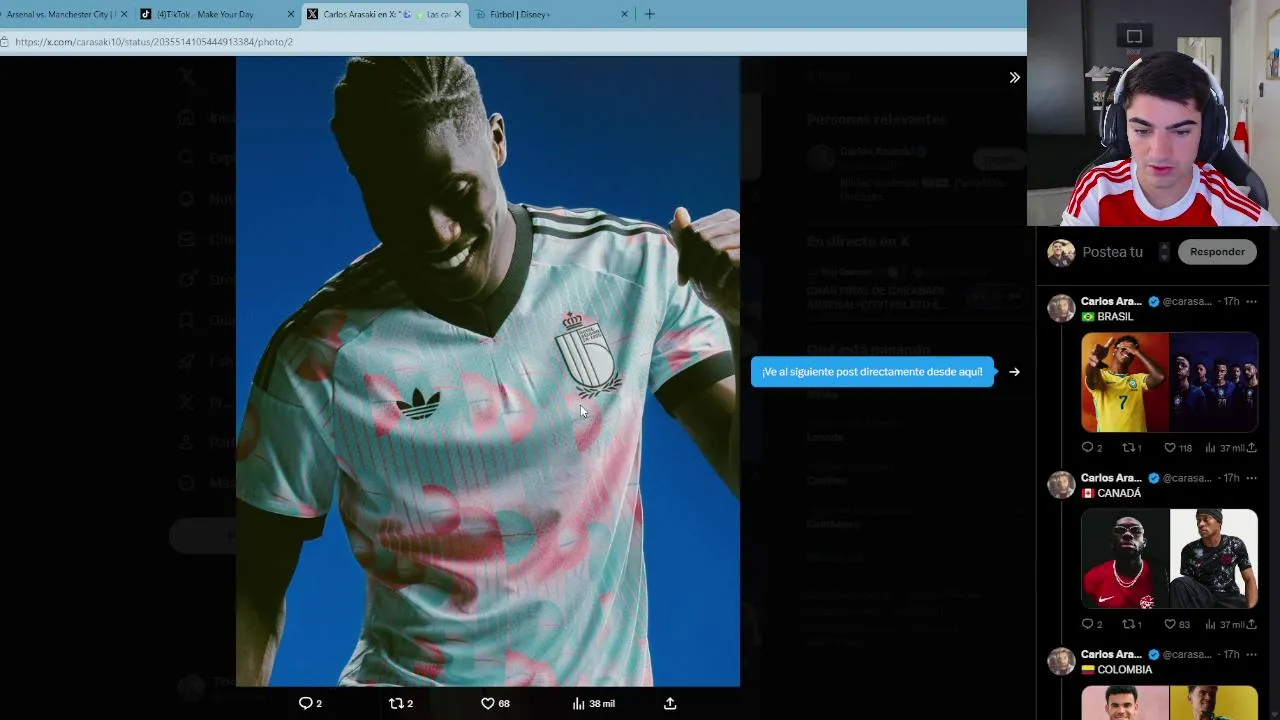Open Brazil dark blue team thumbnail

tap(1214, 382)
